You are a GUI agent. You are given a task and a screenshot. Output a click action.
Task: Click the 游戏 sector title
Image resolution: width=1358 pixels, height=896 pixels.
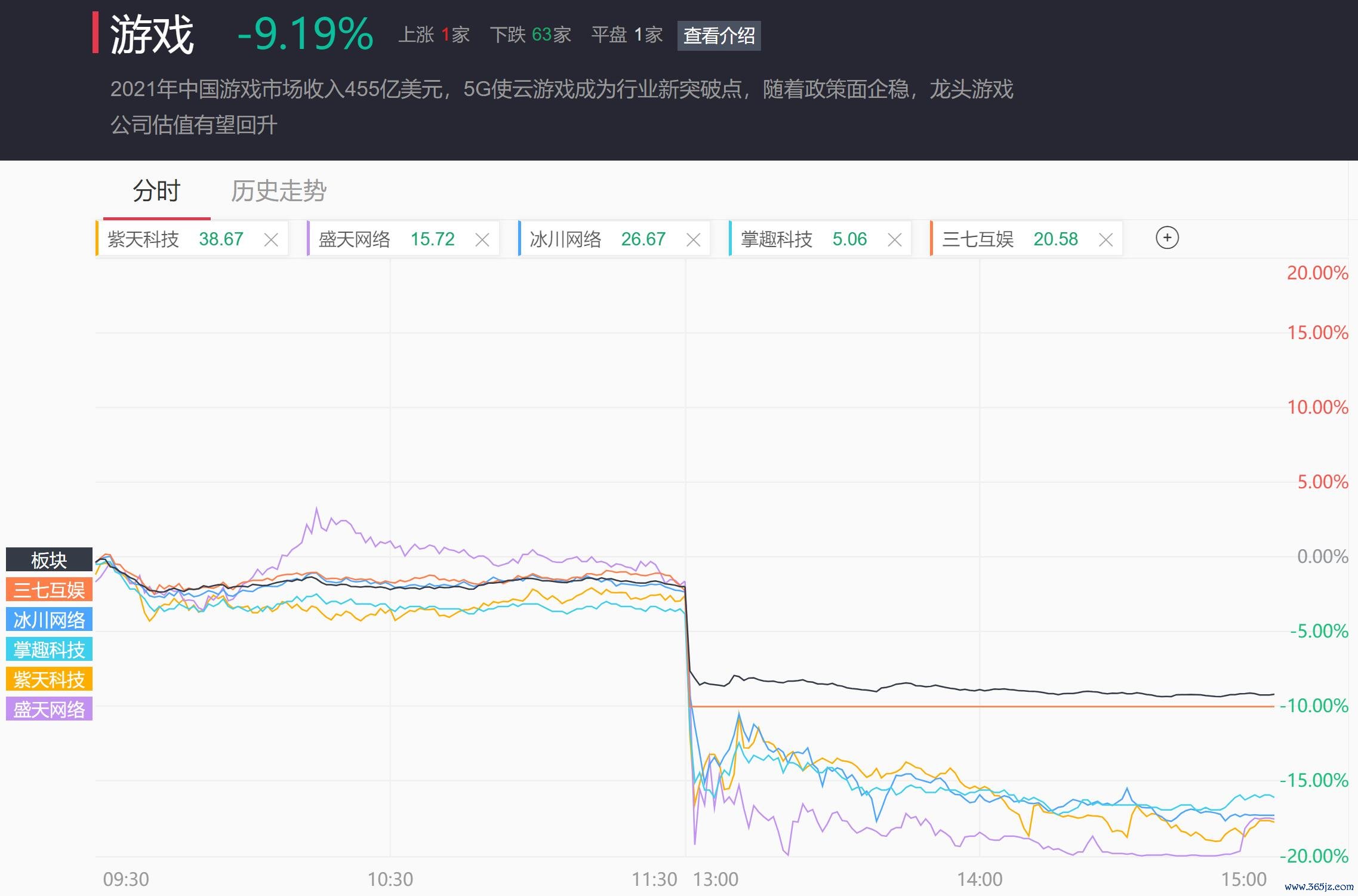pyautogui.click(x=152, y=35)
